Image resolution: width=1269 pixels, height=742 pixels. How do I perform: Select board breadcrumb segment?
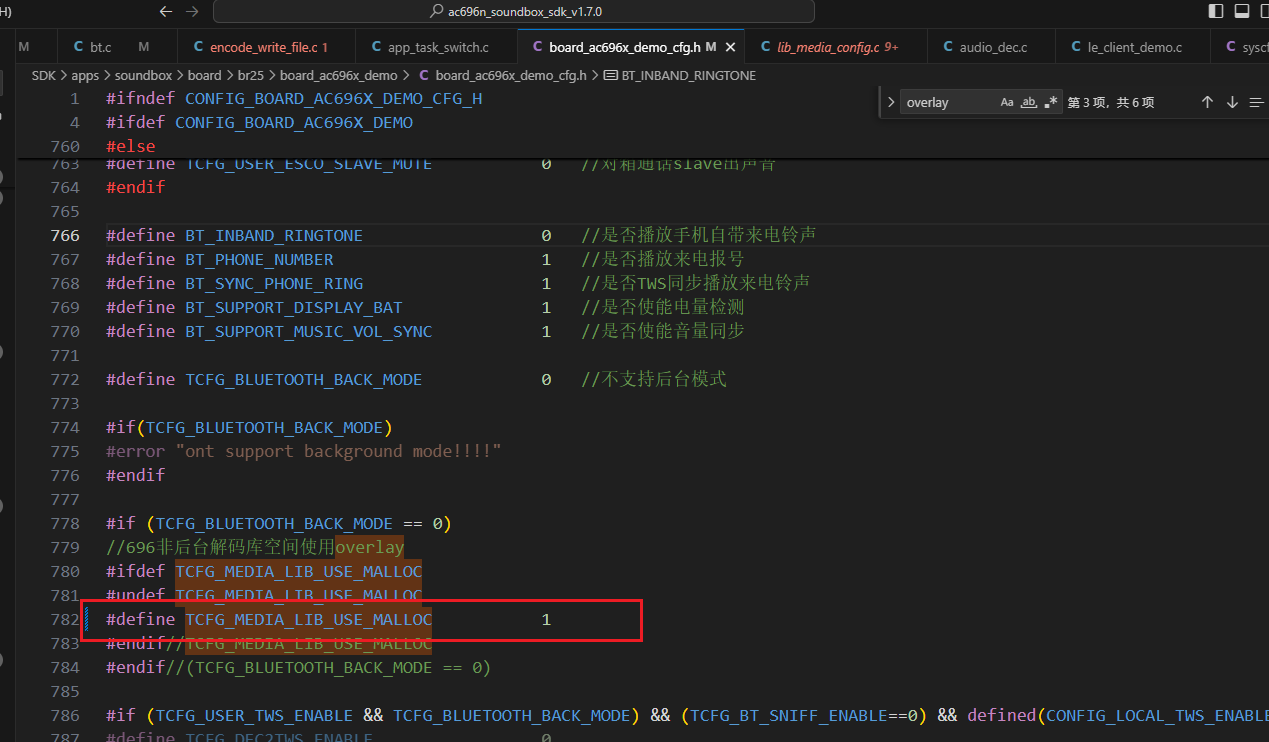click(204, 75)
